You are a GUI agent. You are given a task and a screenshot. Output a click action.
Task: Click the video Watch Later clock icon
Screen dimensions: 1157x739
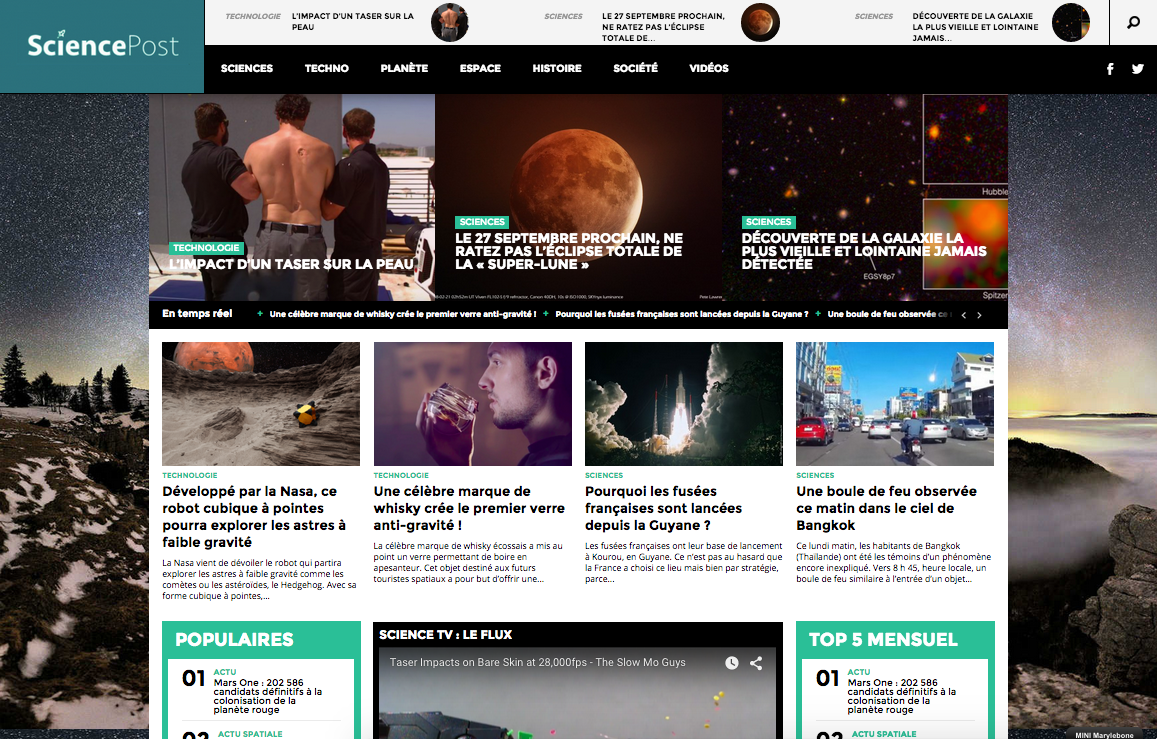coord(732,663)
